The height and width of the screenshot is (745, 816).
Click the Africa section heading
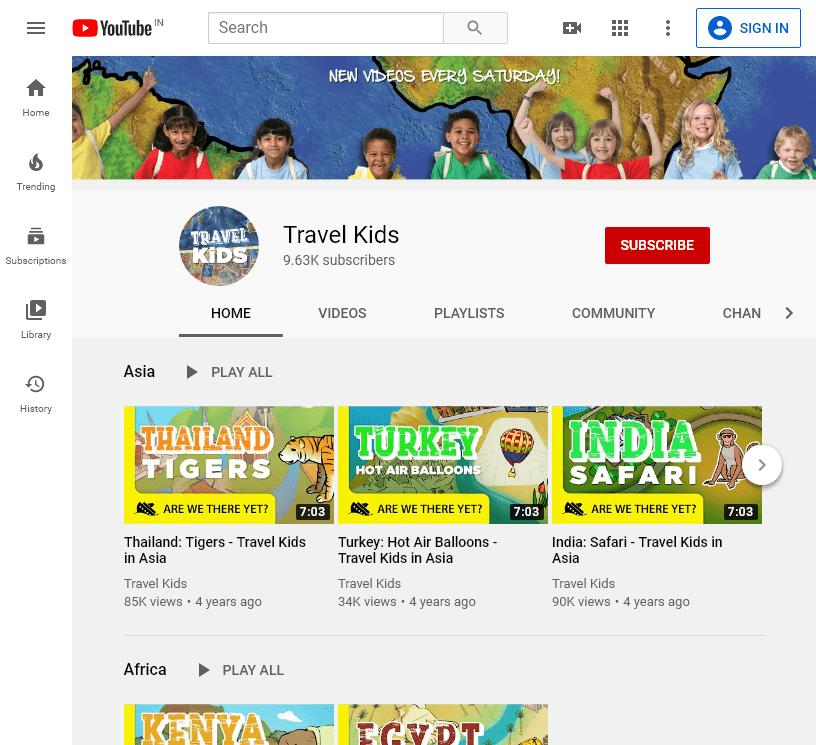point(145,670)
